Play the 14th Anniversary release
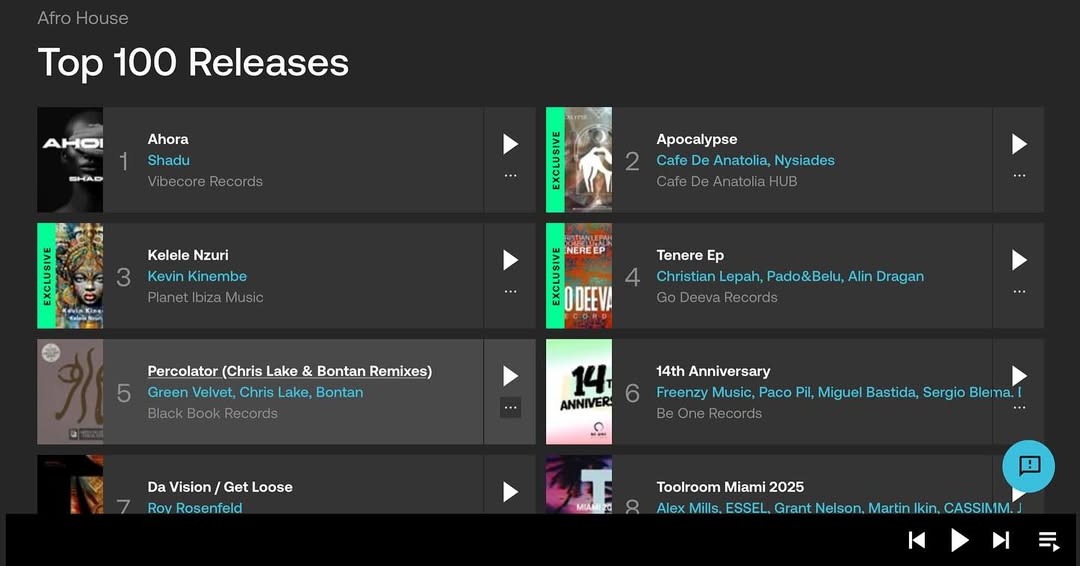The height and width of the screenshot is (566, 1080). (1019, 376)
